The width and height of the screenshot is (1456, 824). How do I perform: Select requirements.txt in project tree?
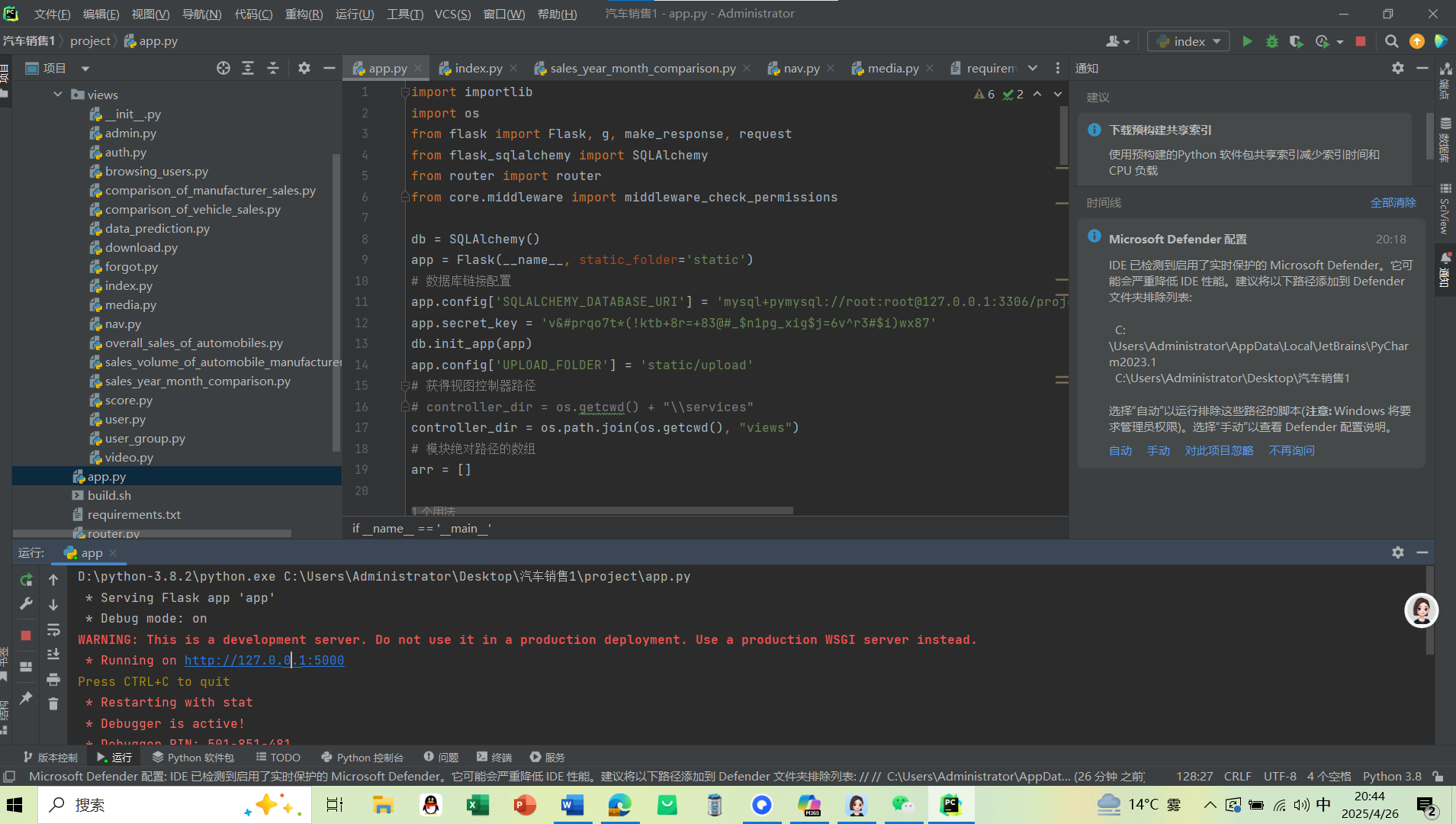[x=133, y=514]
